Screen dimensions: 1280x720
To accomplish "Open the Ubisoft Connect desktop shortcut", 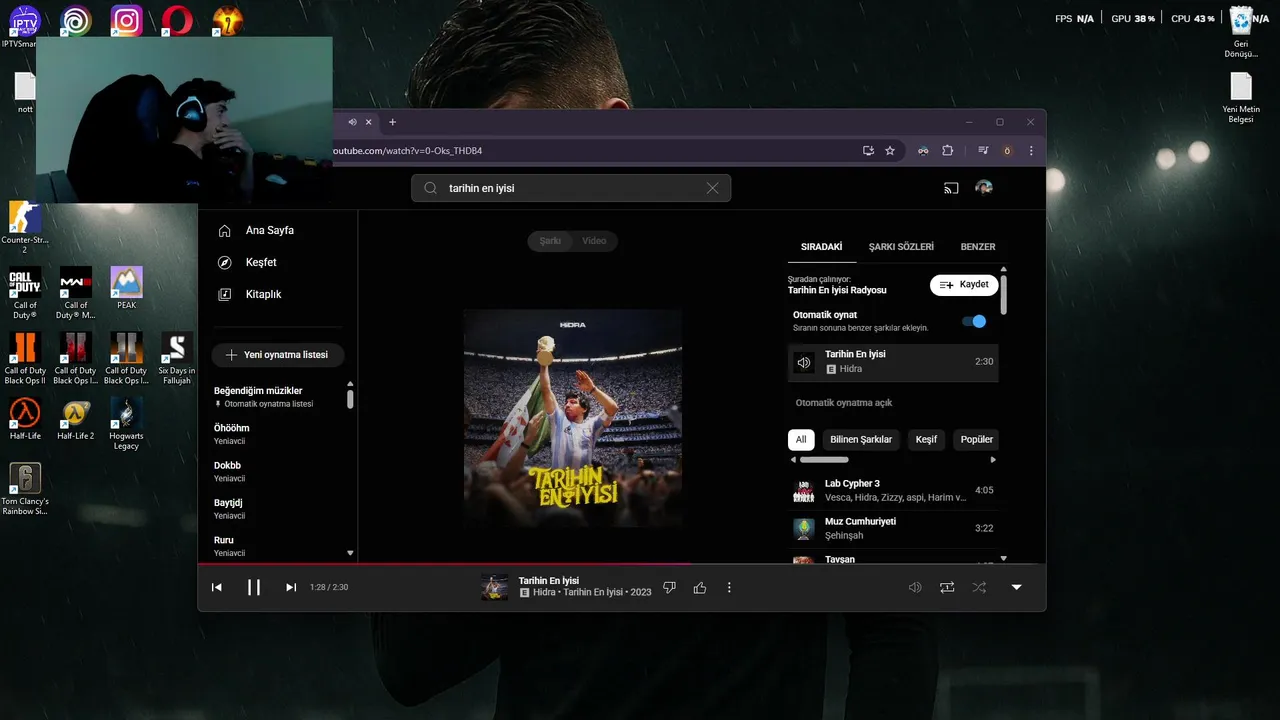I will [x=75, y=21].
